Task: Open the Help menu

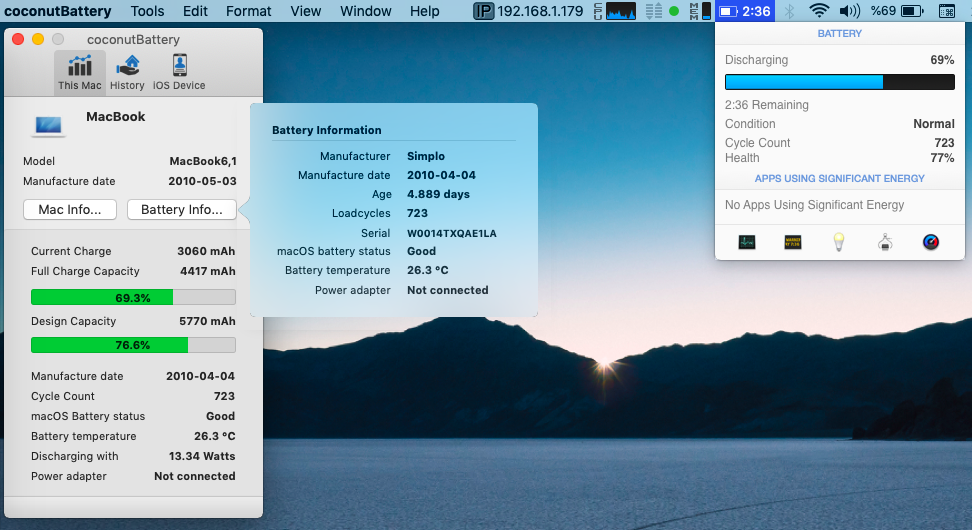Action: pyautogui.click(x=425, y=11)
